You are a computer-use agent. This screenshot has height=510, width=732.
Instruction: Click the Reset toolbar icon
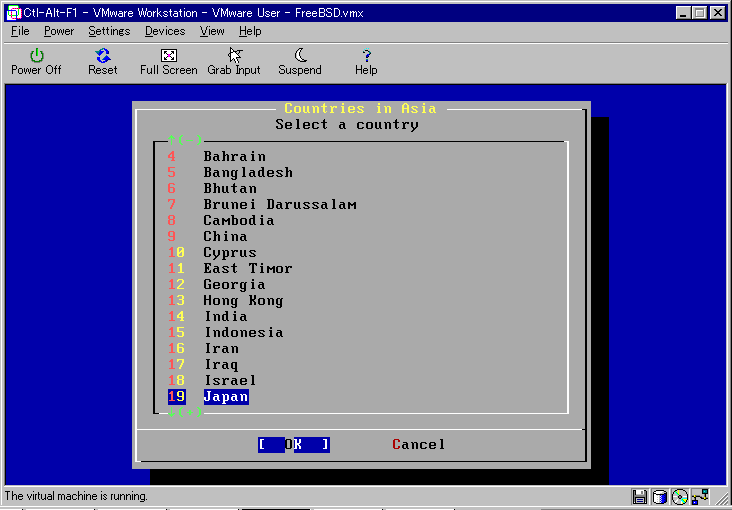(x=103, y=62)
